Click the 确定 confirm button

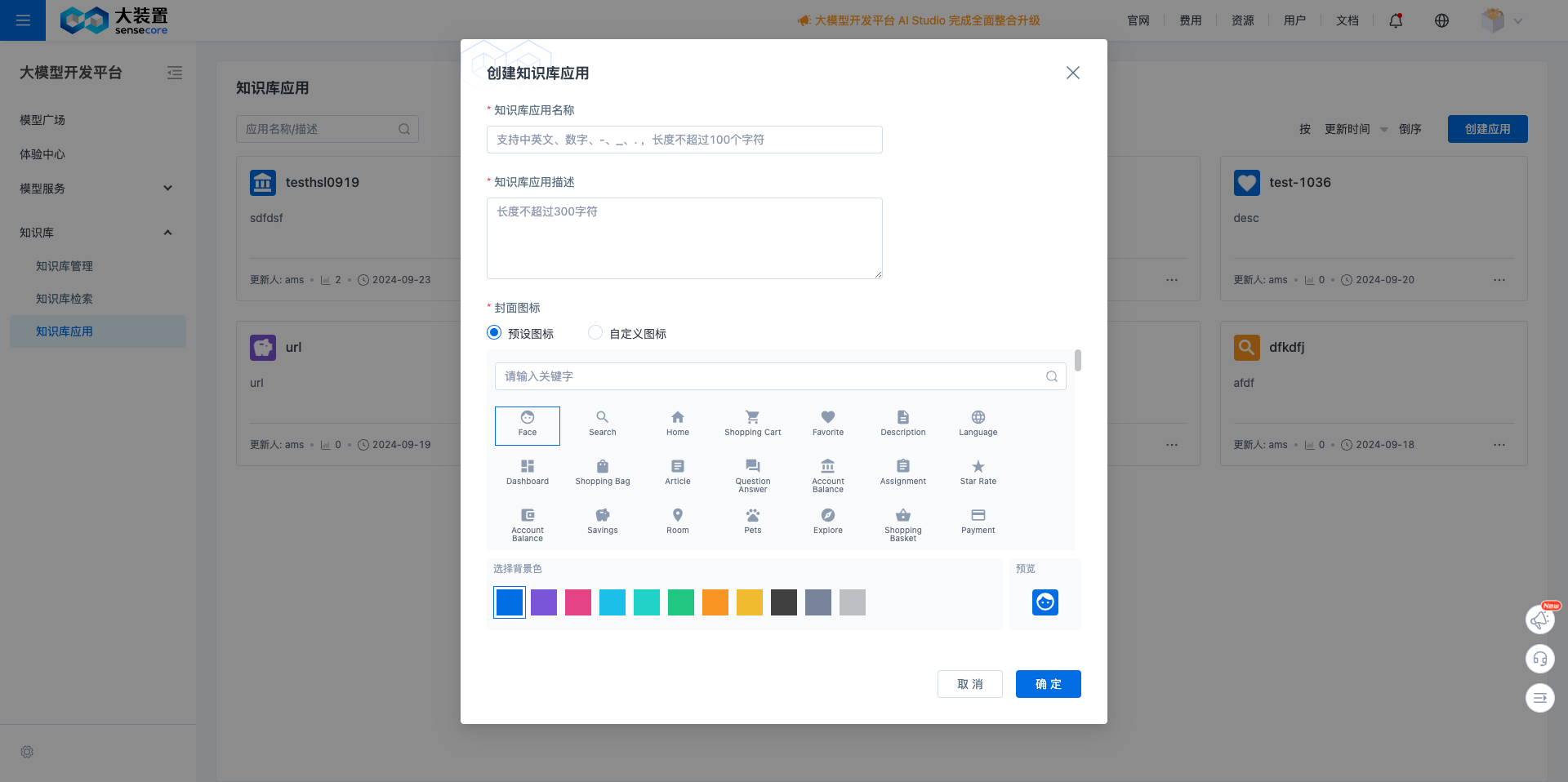point(1048,684)
